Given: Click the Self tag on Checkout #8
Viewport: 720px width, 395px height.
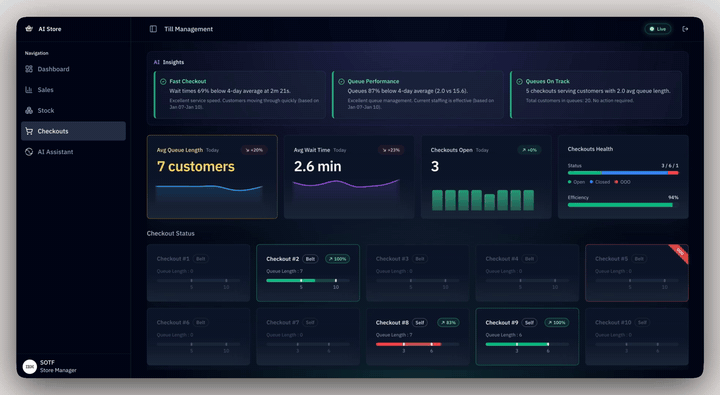Looking at the screenshot, I should click(420, 322).
